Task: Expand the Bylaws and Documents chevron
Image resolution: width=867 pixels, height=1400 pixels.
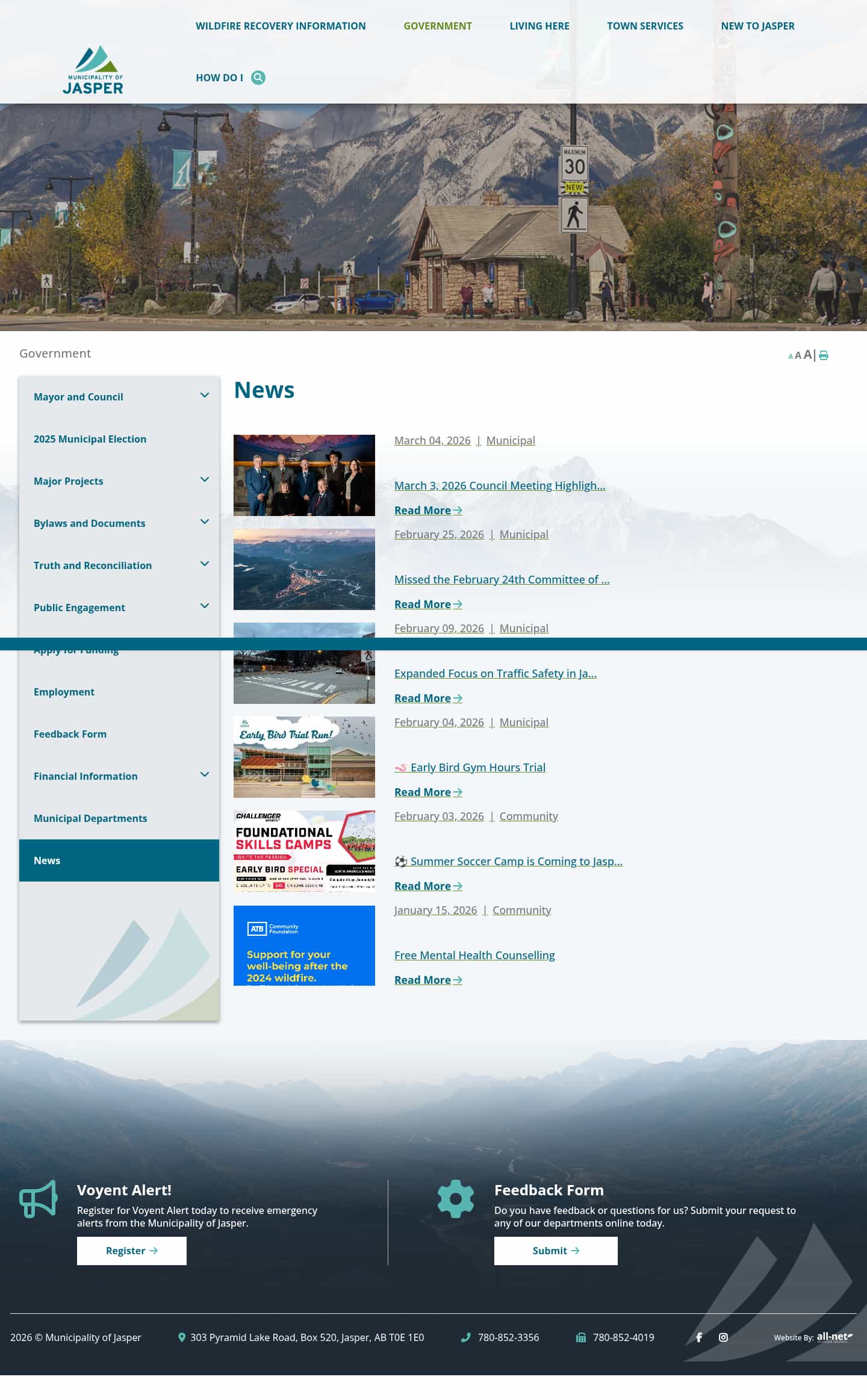Action: pos(205,521)
